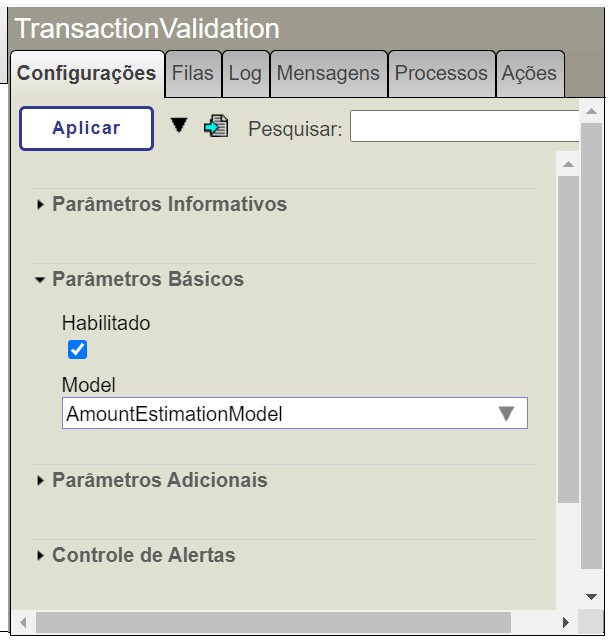Expand the Controle de Alertas section
The height and width of the screenshot is (641, 611).
(143, 555)
